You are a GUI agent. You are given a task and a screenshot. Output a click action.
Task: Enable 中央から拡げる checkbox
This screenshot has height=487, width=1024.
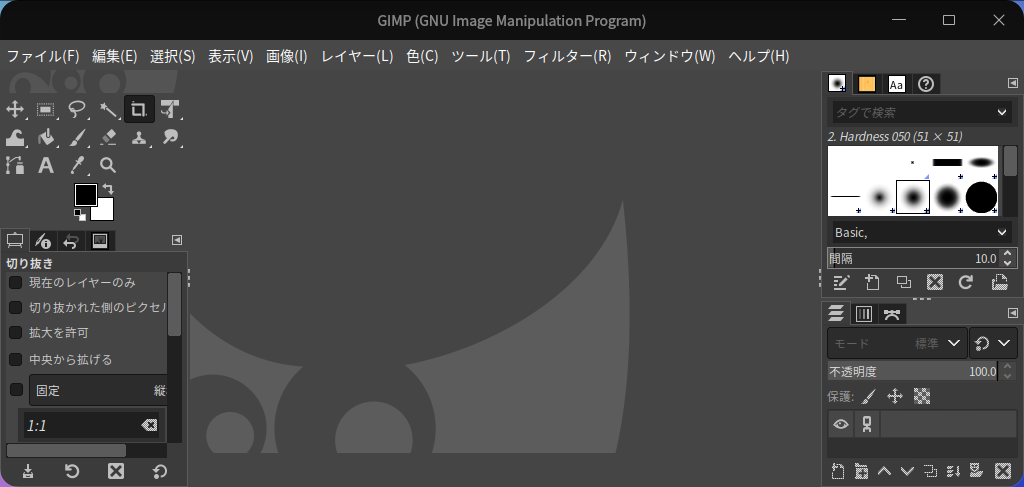pyautogui.click(x=15, y=360)
